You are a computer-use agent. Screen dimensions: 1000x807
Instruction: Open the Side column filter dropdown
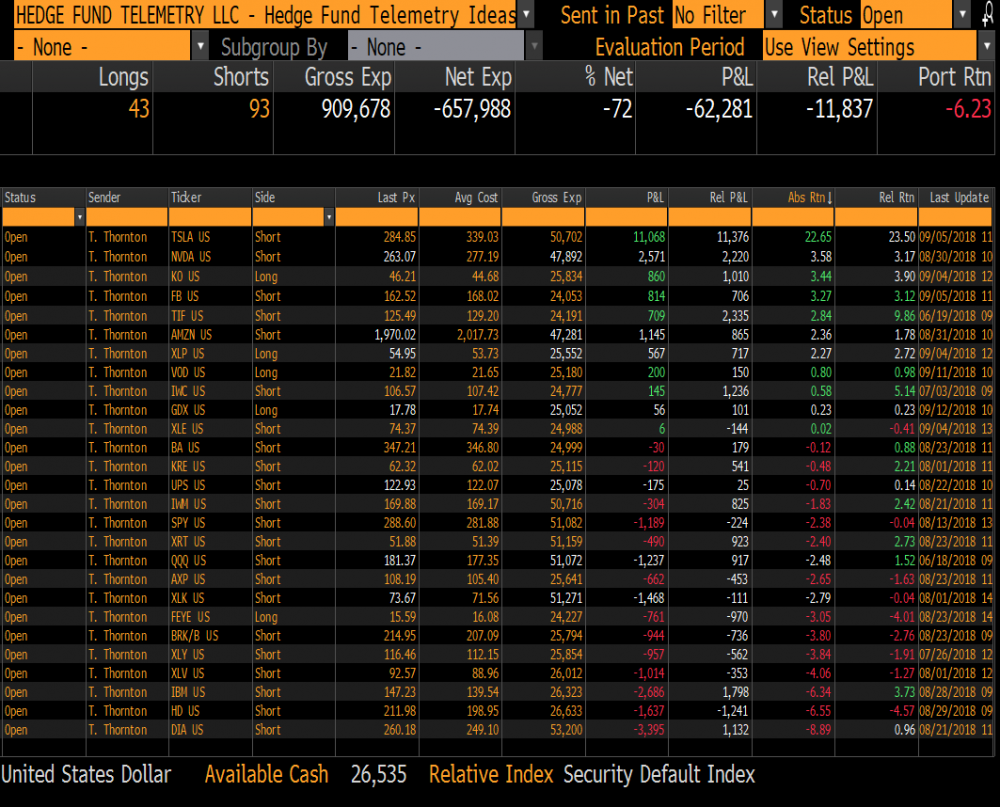point(329,218)
